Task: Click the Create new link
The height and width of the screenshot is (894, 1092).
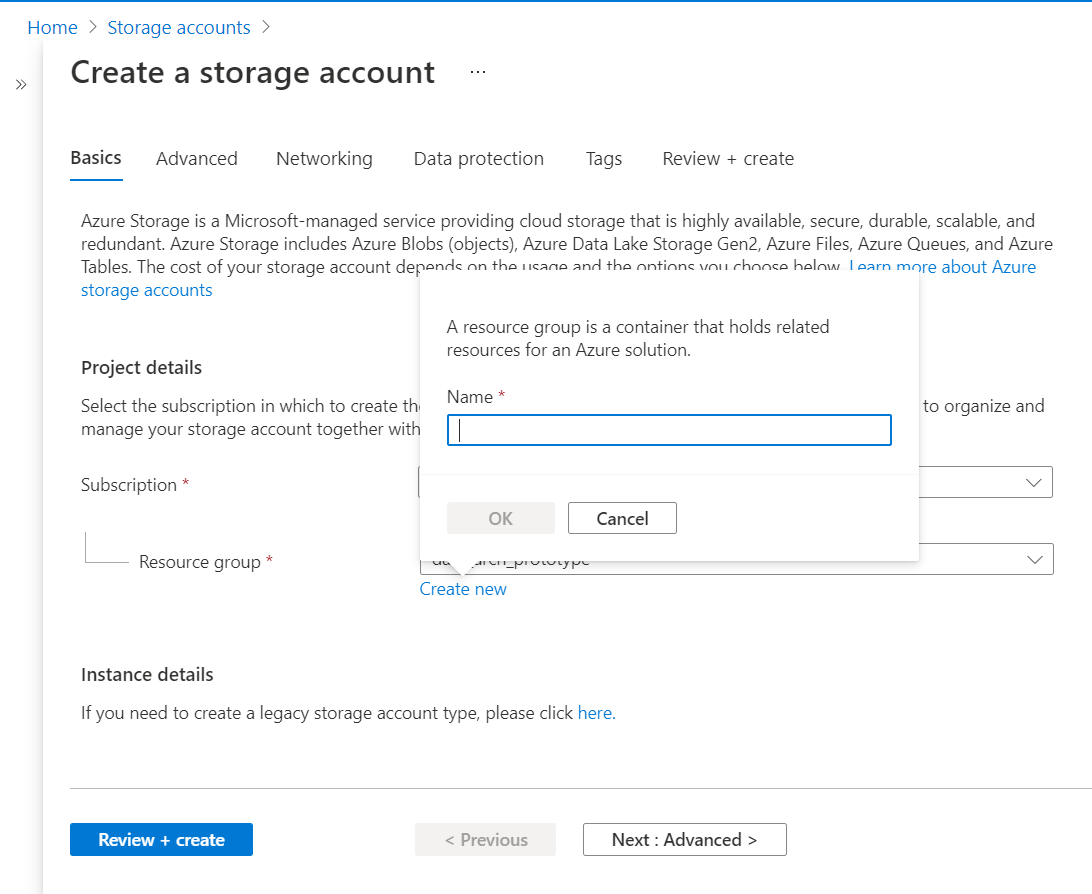Action: tap(463, 589)
